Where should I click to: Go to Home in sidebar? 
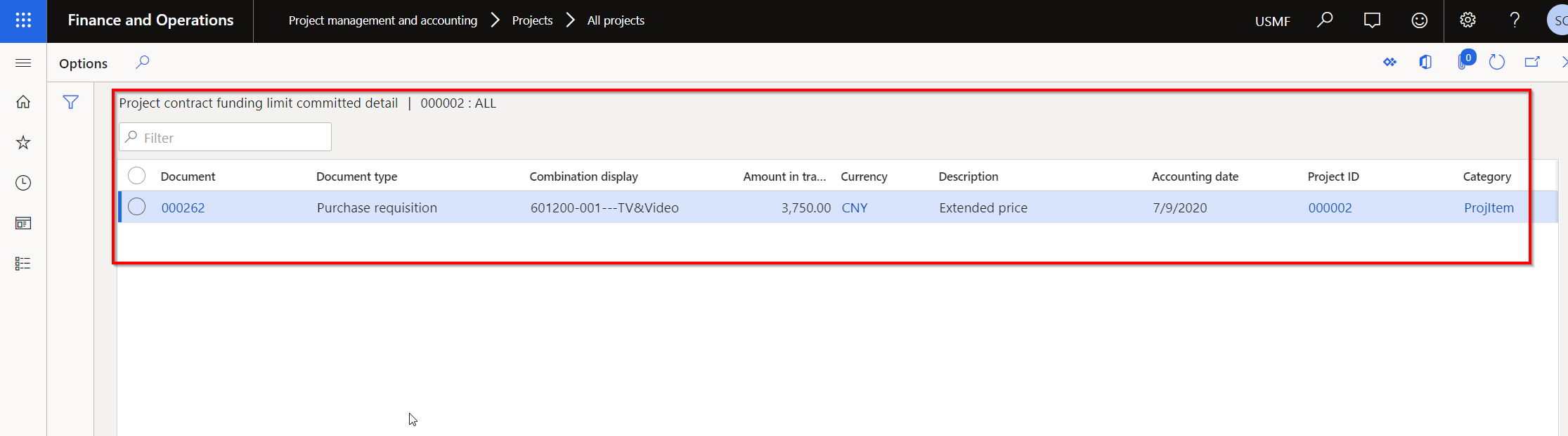click(23, 102)
